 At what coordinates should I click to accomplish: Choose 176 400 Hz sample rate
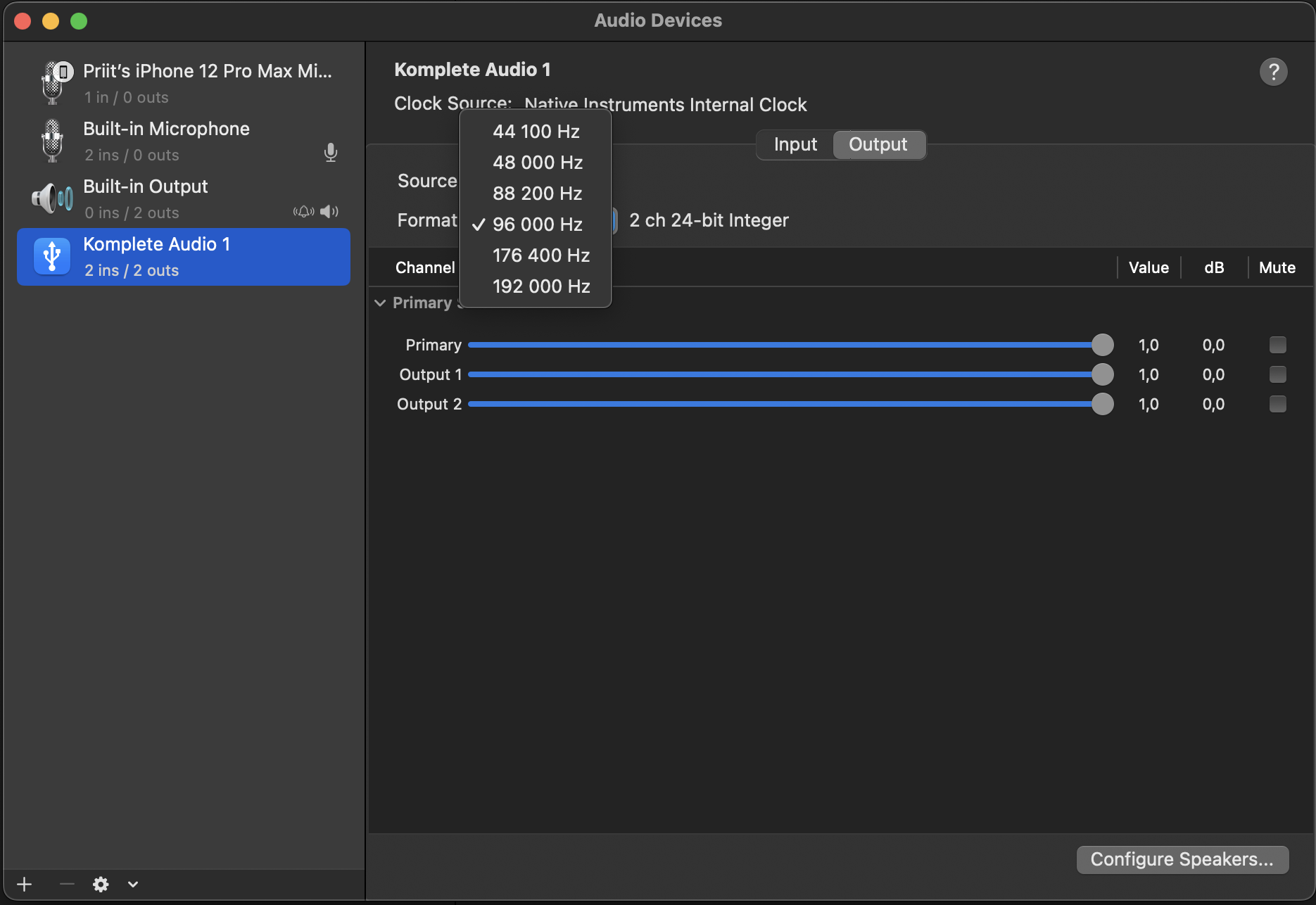pos(536,255)
